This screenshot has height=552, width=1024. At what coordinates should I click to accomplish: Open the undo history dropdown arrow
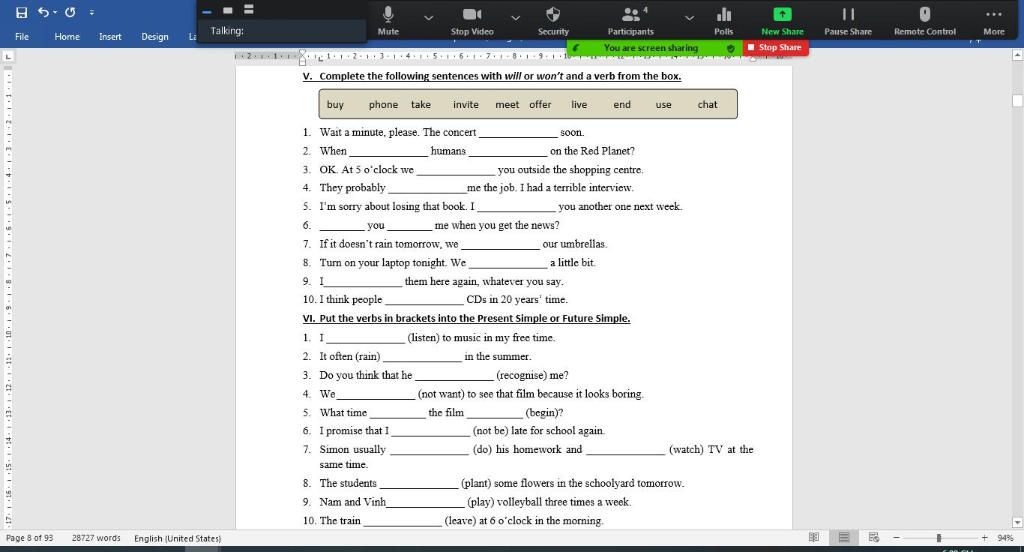pos(55,12)
